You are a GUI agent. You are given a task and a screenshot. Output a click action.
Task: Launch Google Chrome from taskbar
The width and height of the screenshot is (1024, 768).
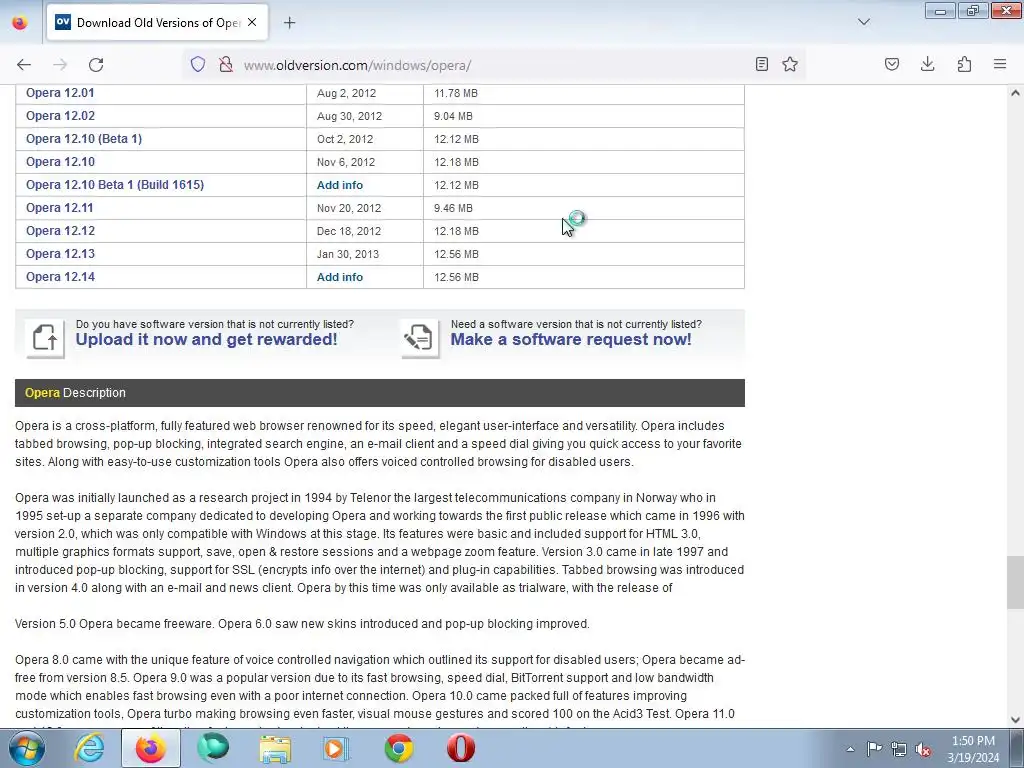pyautogui.click(x=398, y=748)
